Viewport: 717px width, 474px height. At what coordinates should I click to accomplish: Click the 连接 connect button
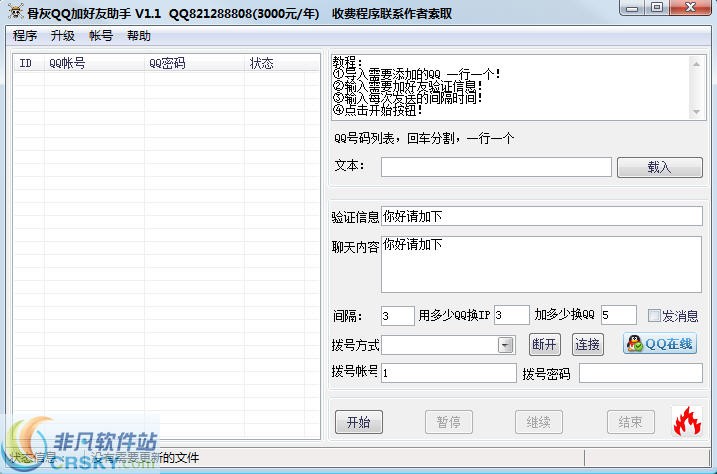point(588,344)
